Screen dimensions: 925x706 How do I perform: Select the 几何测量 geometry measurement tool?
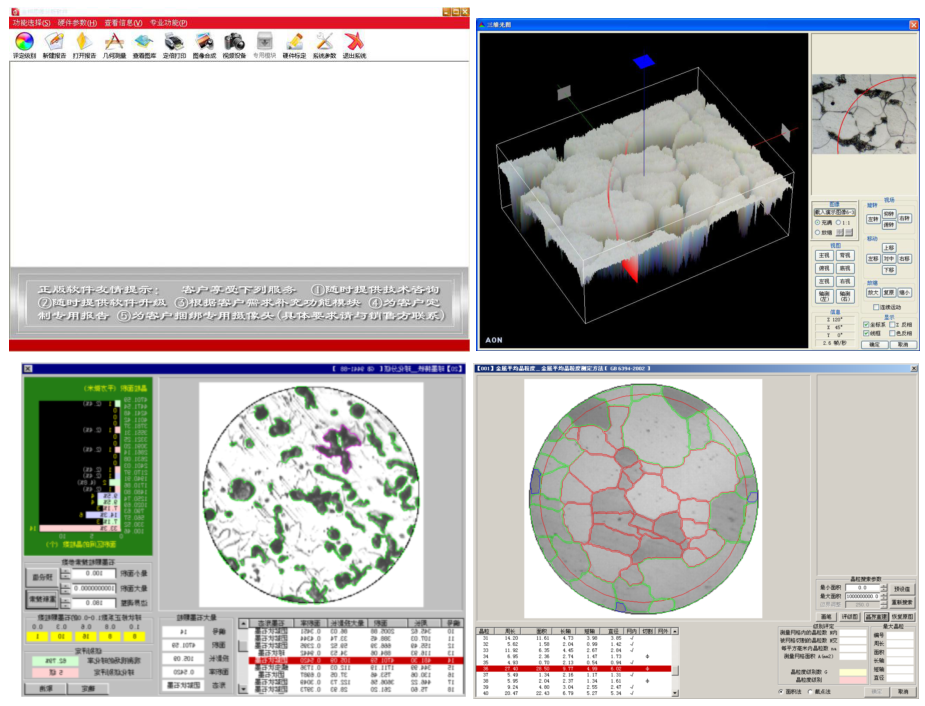[x=114, y=42]
